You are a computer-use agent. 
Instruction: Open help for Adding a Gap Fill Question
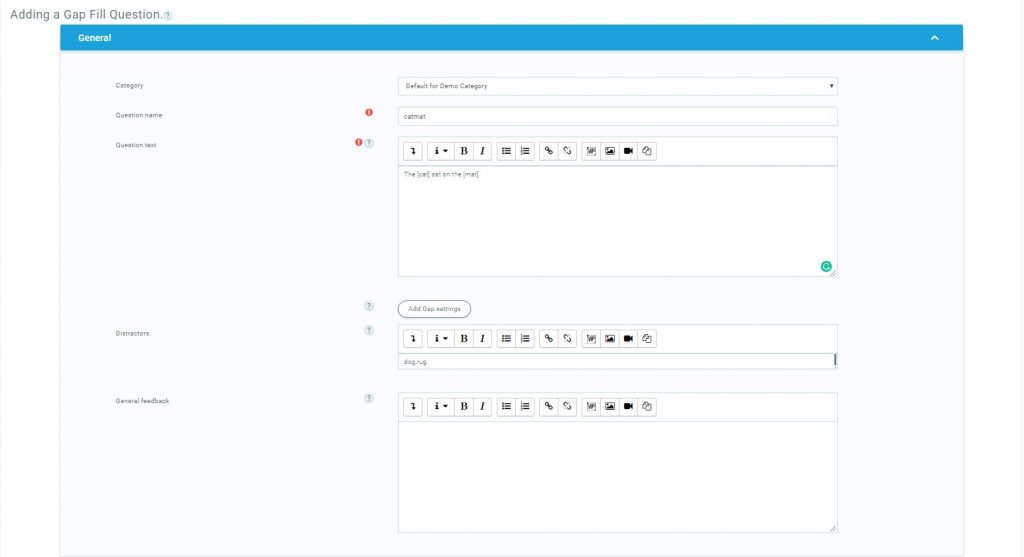pos(167,16)
